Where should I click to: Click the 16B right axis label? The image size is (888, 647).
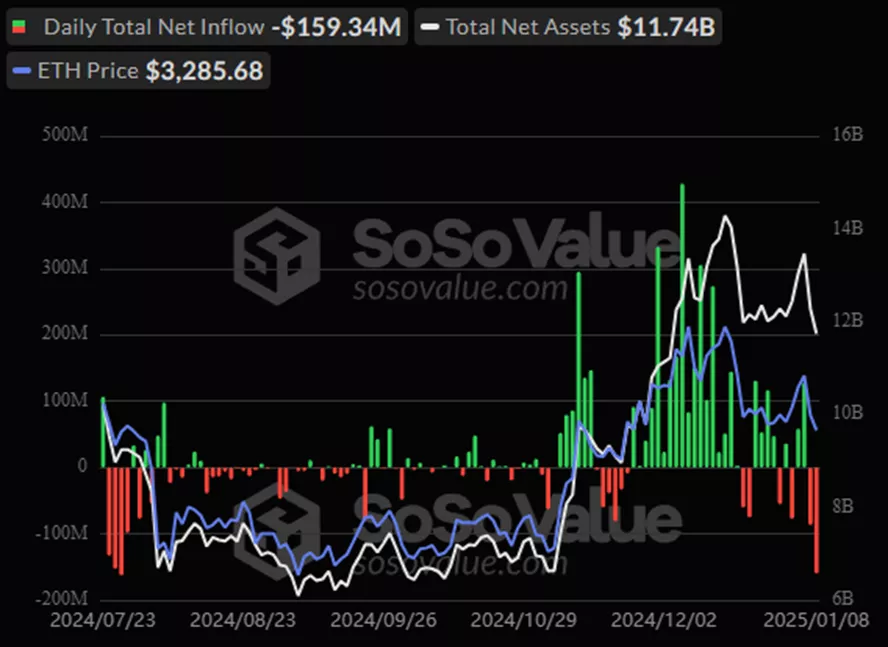[x=848, y=135]
